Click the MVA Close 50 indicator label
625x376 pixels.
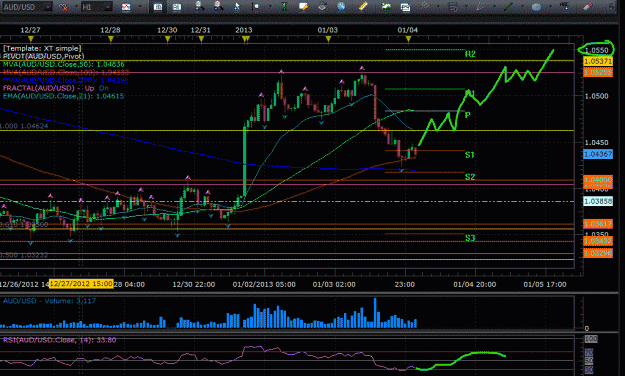click(x=63, y=64)
